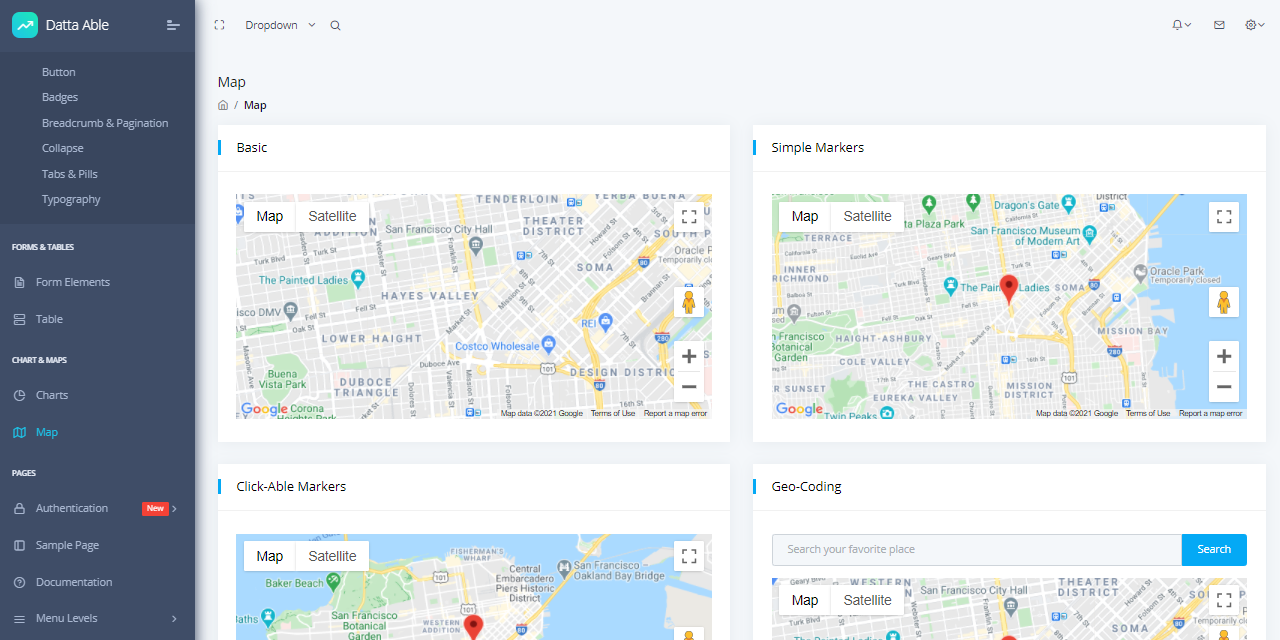The image size is (1280, 640).
Task: Click the Datta Able logo icon
Action: click(25, 25)
